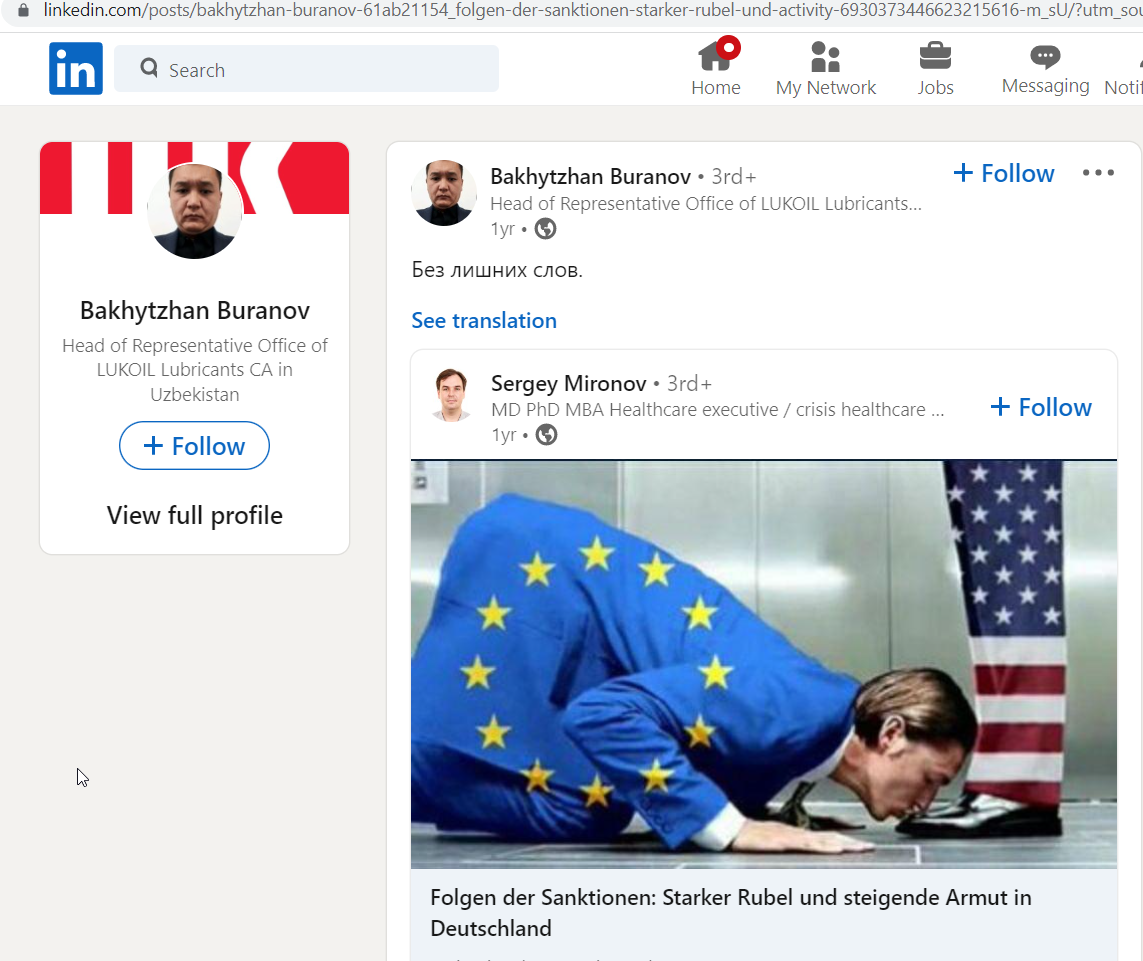Viewport: 1143px width, 961px height.
Task: Click the site lock icon in address bar
Action: pyautogui.click(x=23, y=10)
